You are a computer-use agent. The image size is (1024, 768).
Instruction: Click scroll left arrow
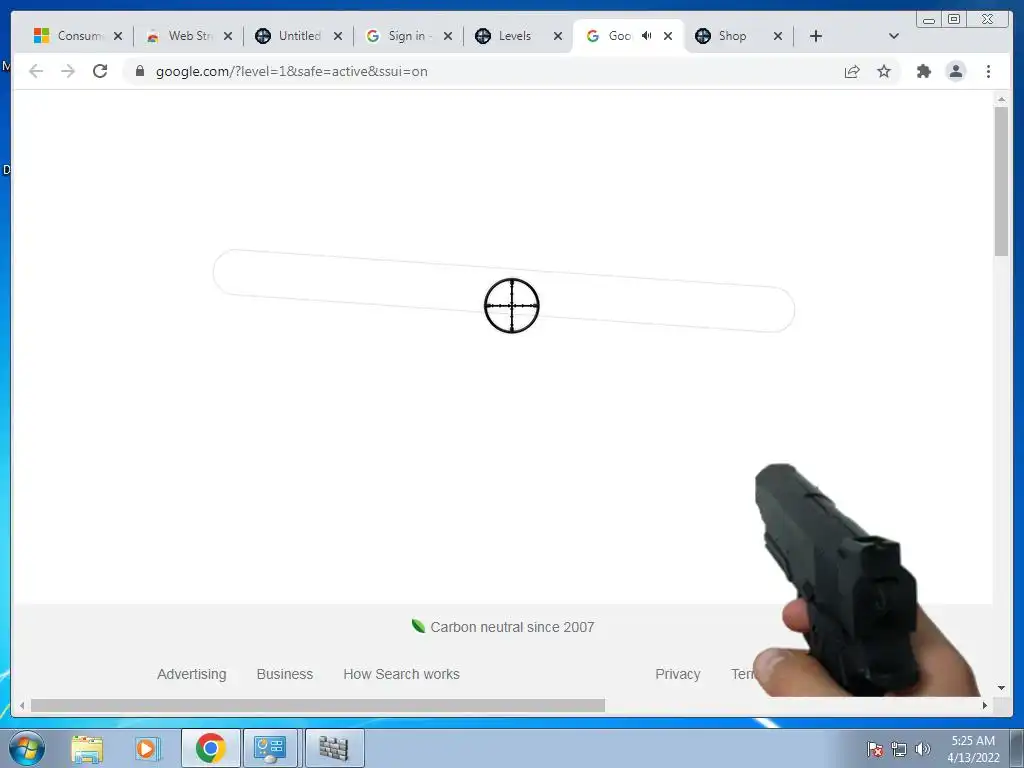point(22,705)
